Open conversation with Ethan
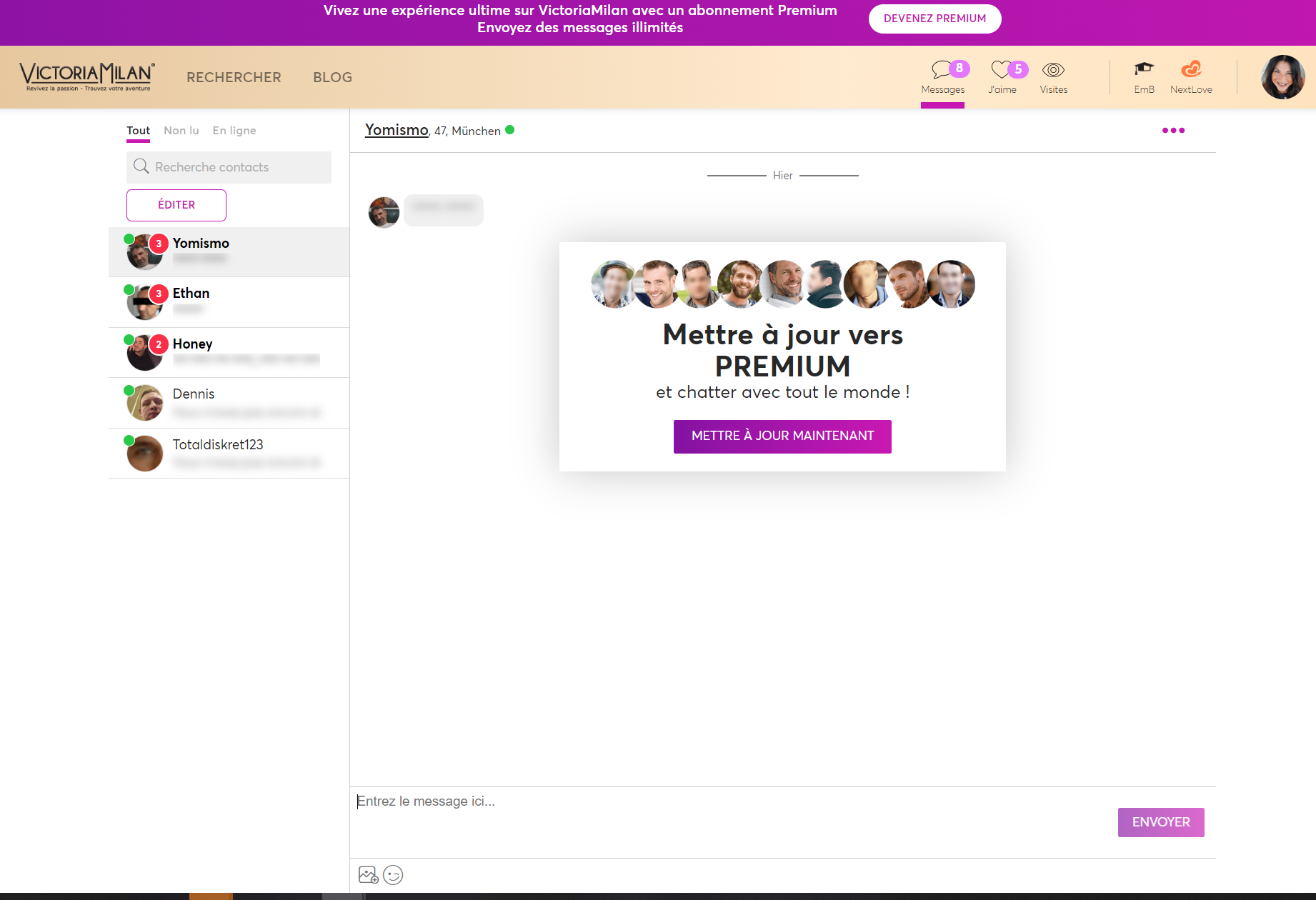This screenshot has width=1316, height=900. pyautogui.click(x=229, y=302)
